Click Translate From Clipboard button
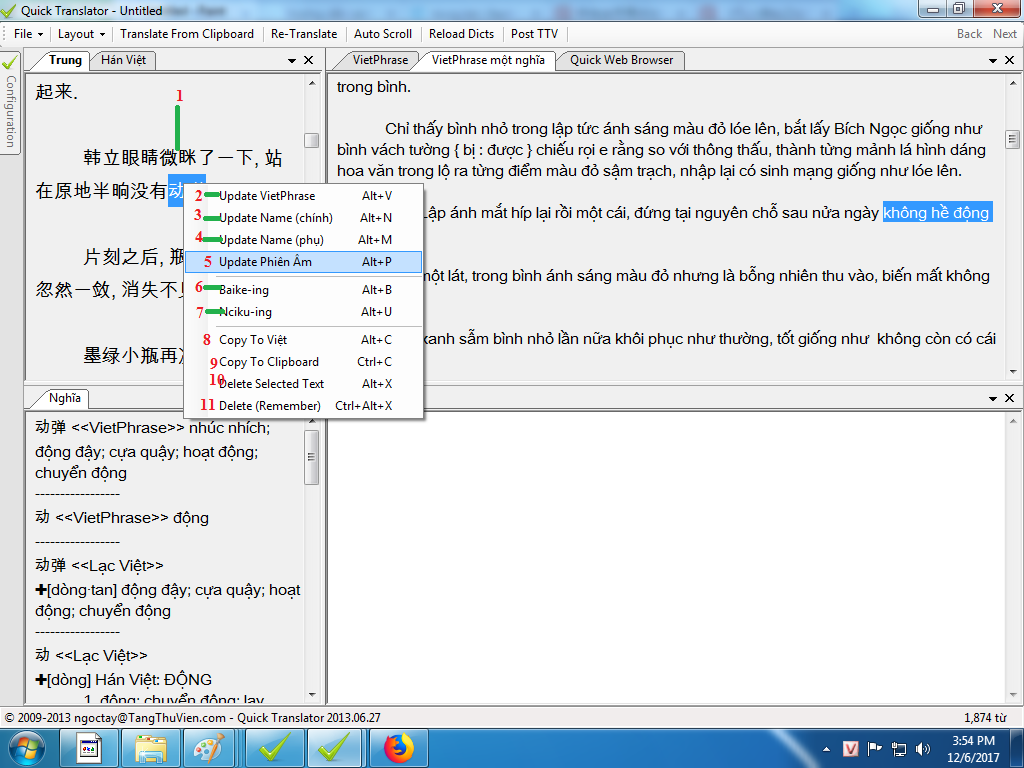 point(187,34)
